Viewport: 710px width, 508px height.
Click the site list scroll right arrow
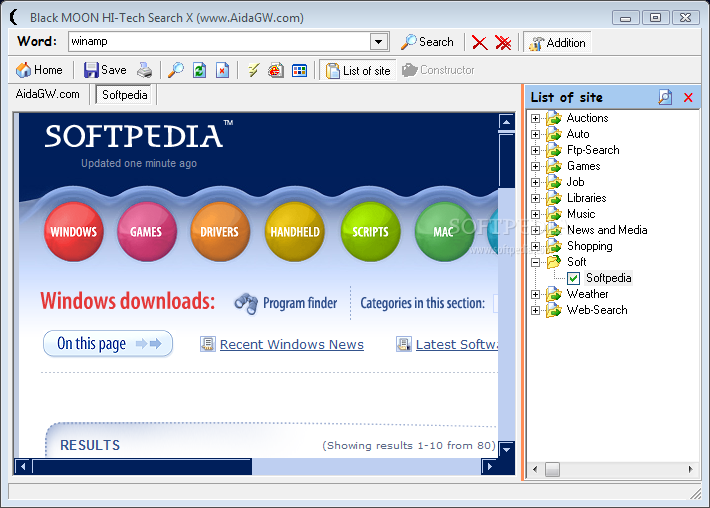[691, 469]
